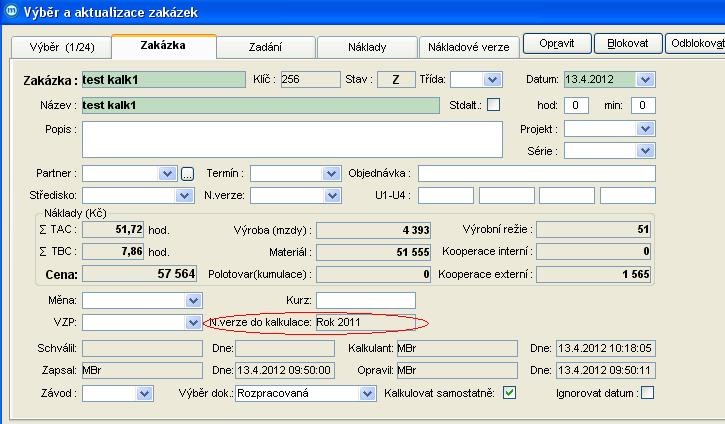Click the Dne value 13.4.2012 10:18:05

click(606, 349)
